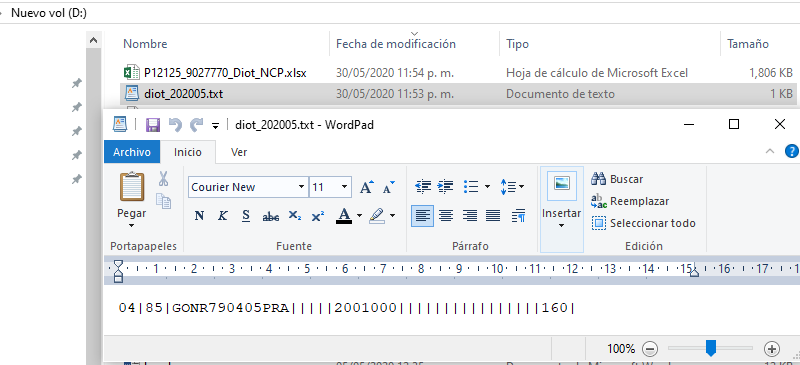Click the WordPad application icon in the title bar
This screenshot has height=365, width=800.
pos(120,124)
